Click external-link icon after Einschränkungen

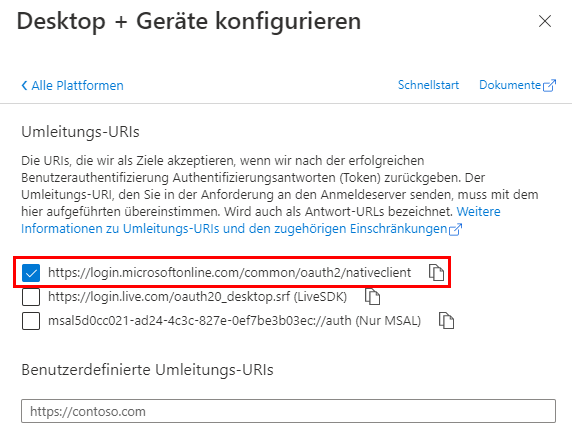pyautogui.click(x=455, y=229)
